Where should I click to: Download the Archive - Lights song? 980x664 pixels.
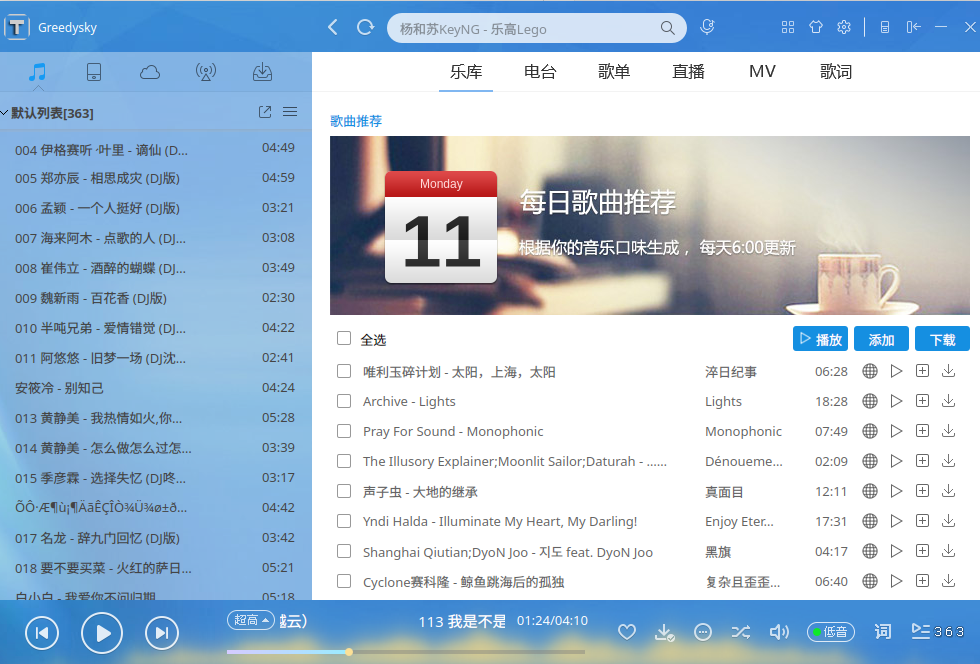click(x=949, y=401)
